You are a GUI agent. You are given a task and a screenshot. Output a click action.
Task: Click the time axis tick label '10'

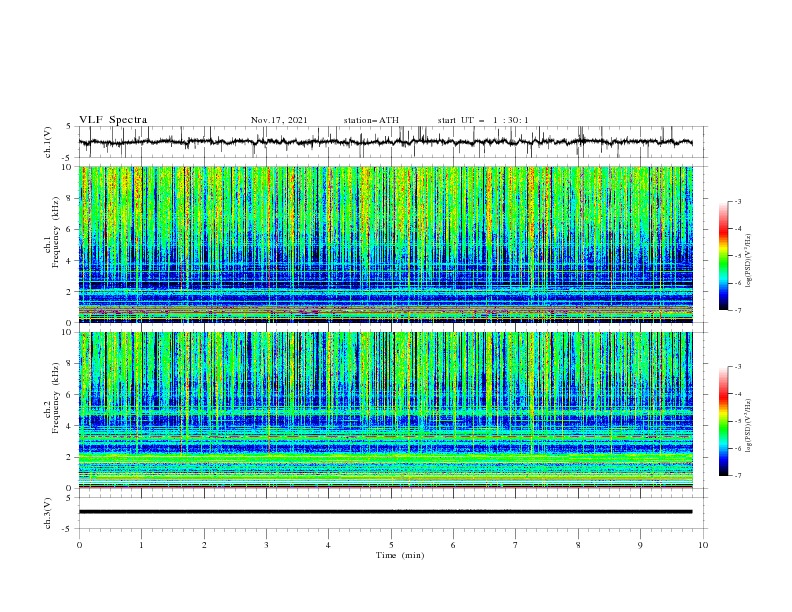(703, 545)
